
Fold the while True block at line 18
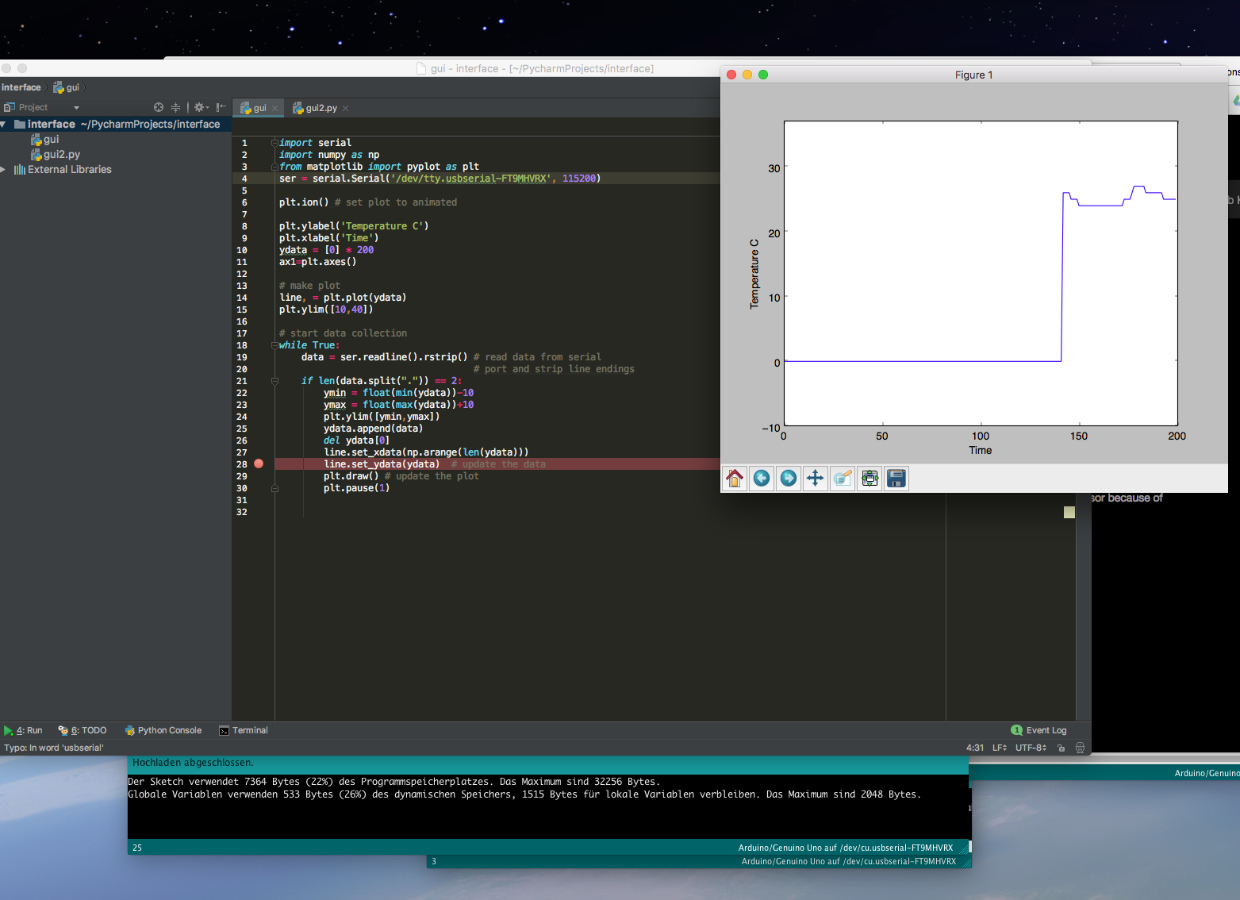[274, 345]
